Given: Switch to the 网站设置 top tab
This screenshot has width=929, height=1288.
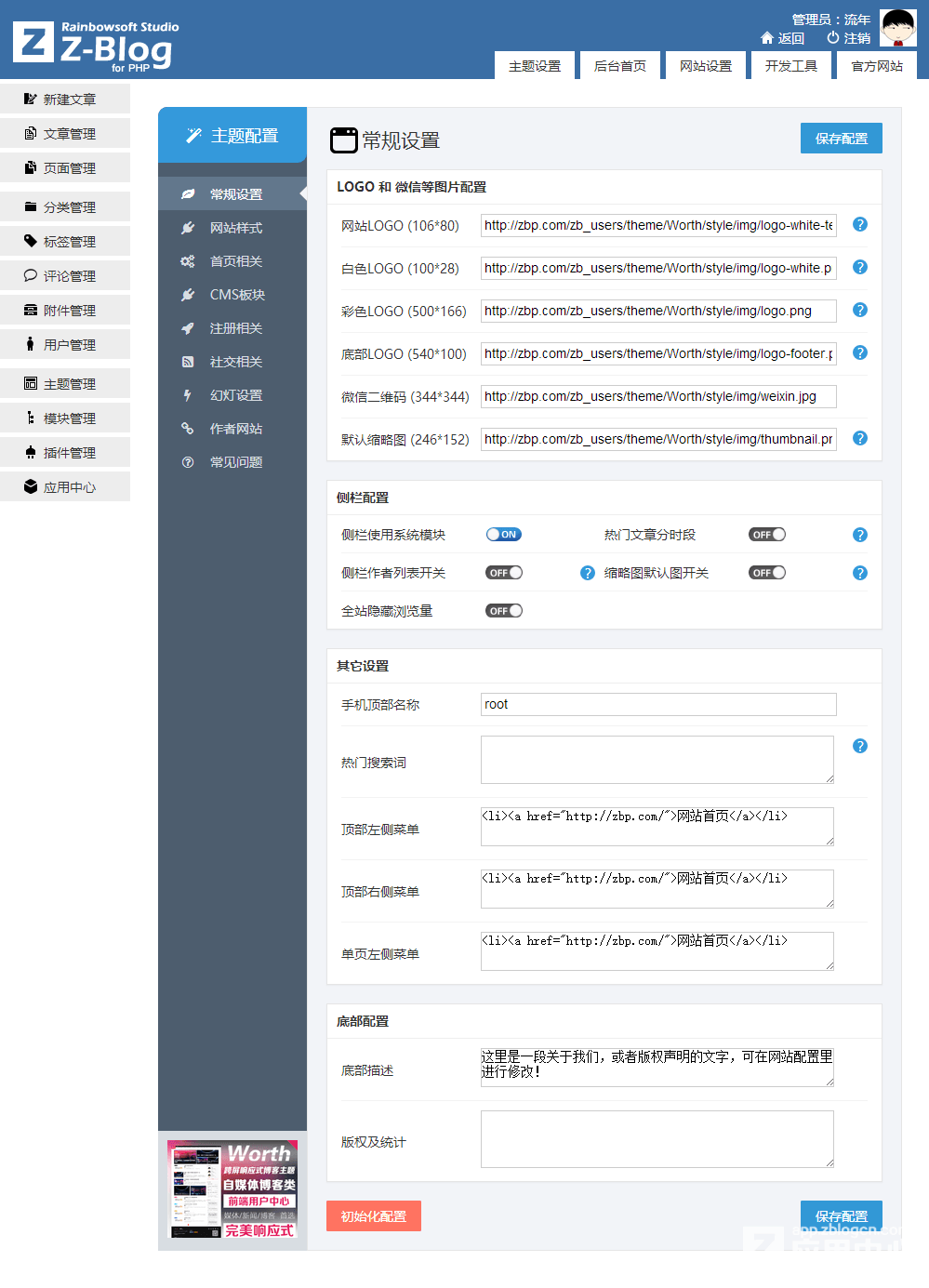Looking at the screenshot, I should (x=705, y=66).
